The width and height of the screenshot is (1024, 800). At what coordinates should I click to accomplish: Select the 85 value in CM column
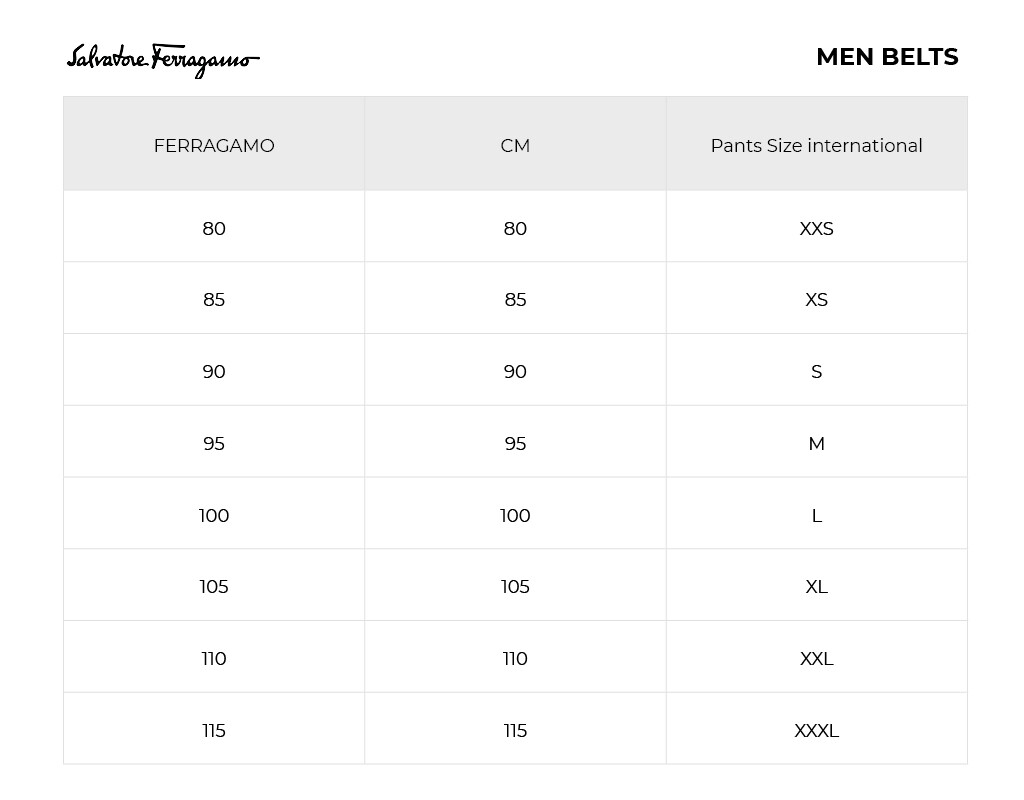pyautogui.click(x=515, y=300)
